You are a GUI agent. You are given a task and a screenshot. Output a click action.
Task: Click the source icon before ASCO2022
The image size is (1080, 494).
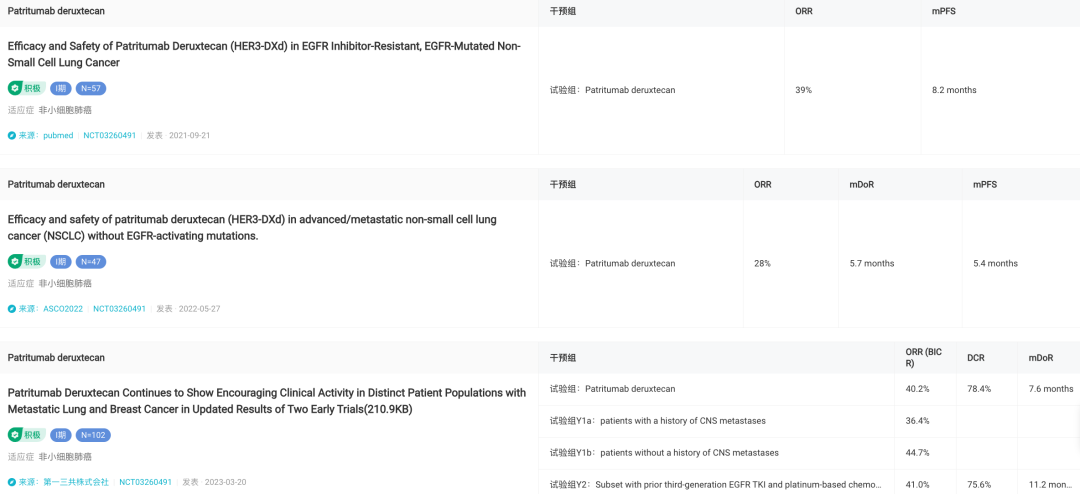coord(12,309)
